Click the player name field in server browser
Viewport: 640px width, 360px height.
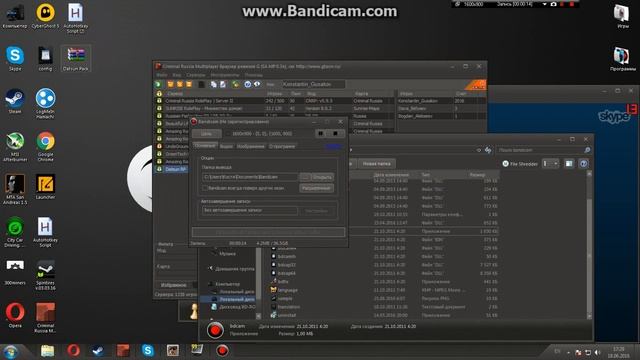point(313,84)
